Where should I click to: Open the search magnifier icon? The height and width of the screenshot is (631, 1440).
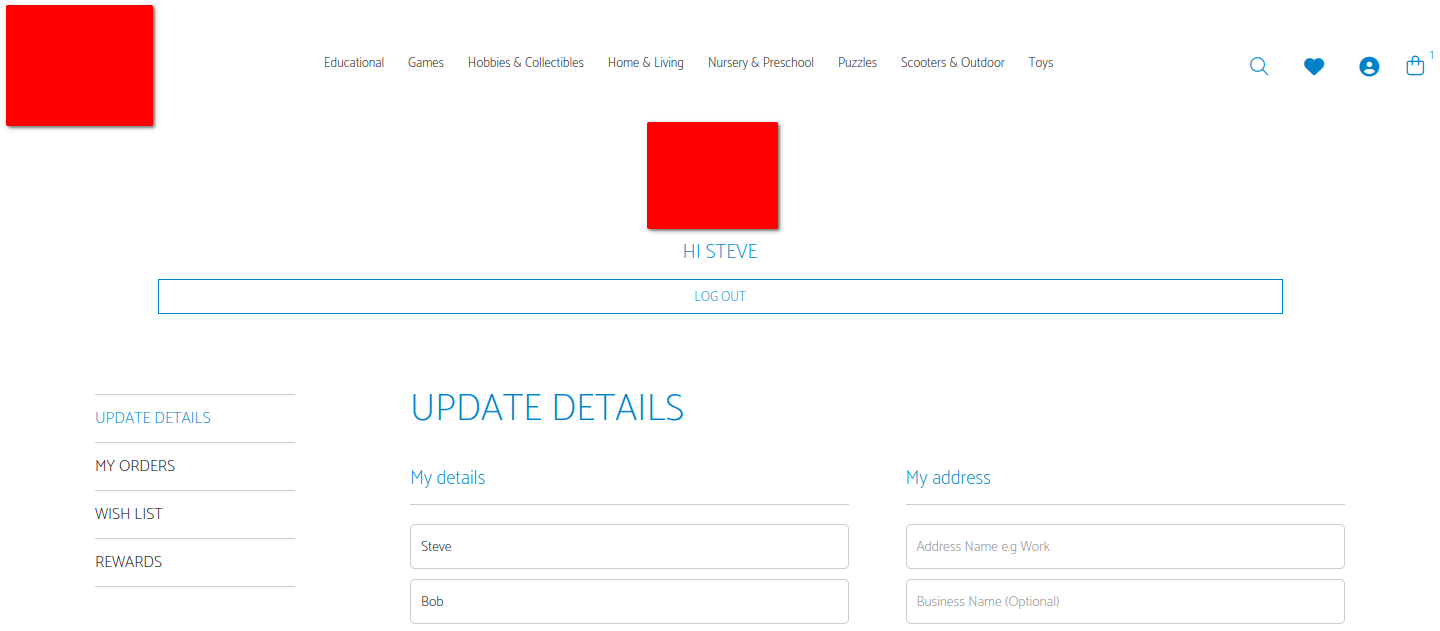(x=1259, y=67)
